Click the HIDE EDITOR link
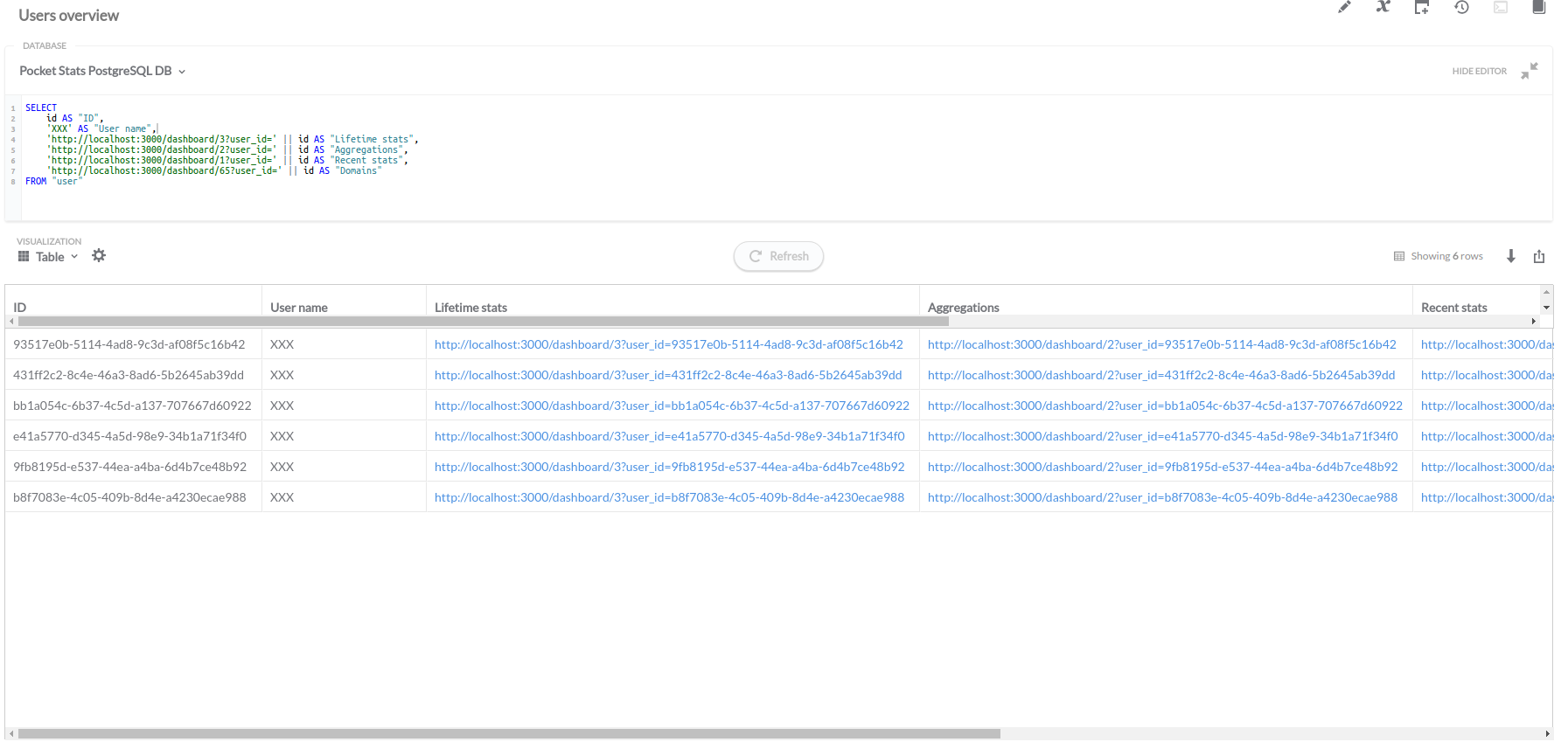Viewport: 1568px width, 749px height. (x=1480, y=71)
